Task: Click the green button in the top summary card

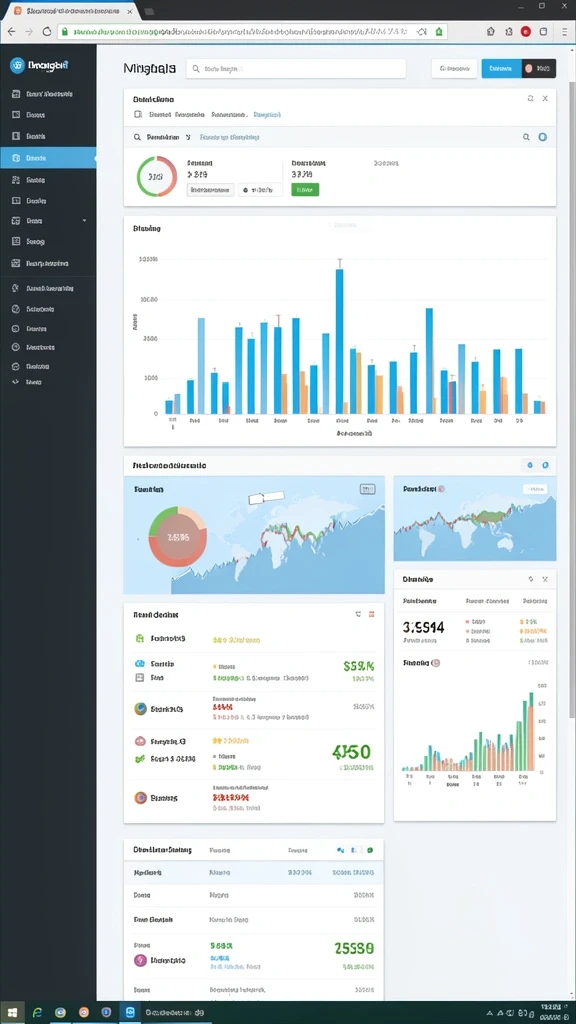Action: click(305, 189)
